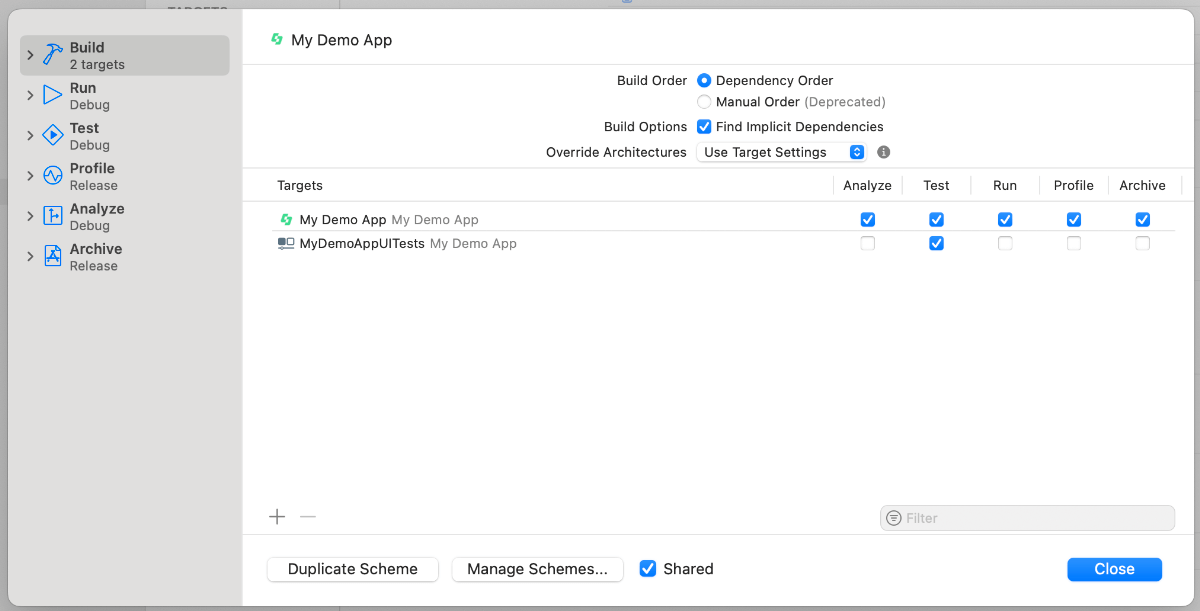The image size is (1200, 611).
Task: Expand the Test Debug sidebar entry
Action: click(x=30, y=135)
